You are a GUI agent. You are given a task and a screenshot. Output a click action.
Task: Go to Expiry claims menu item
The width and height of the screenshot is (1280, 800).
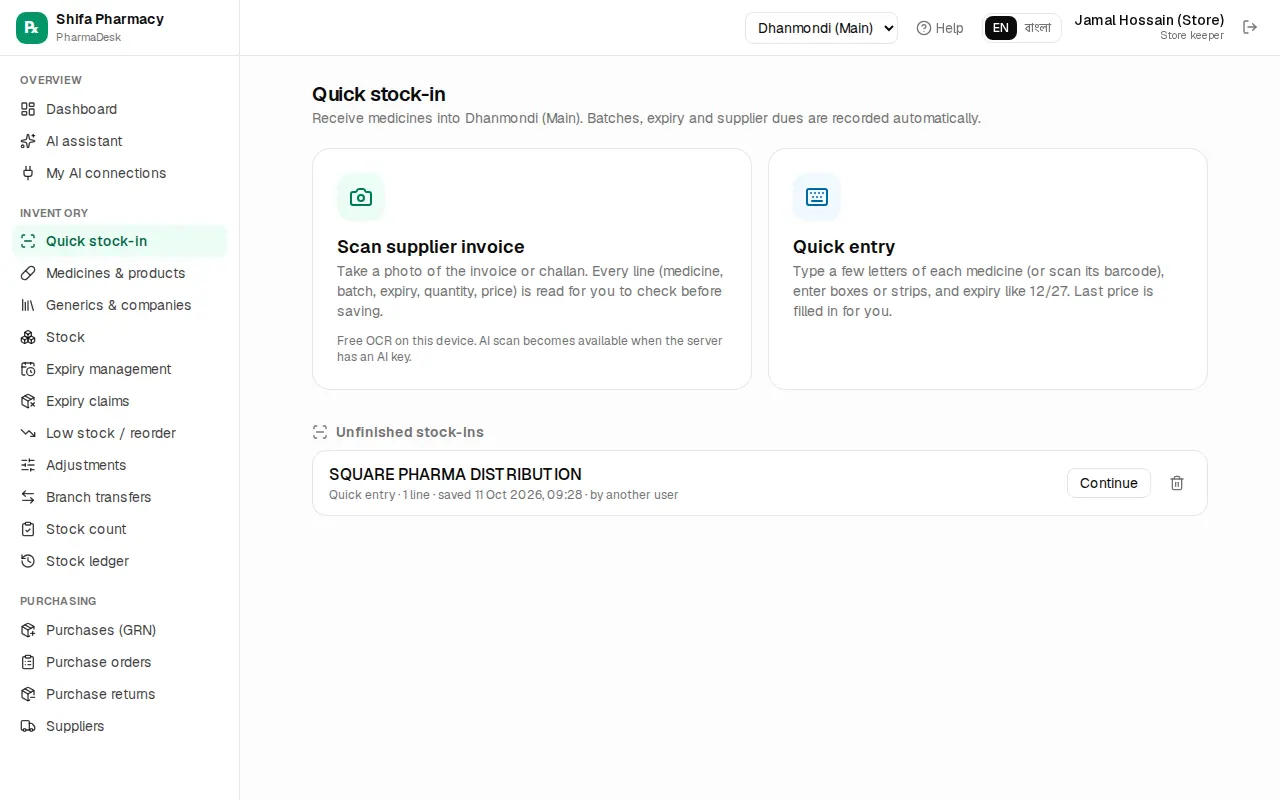120,401
